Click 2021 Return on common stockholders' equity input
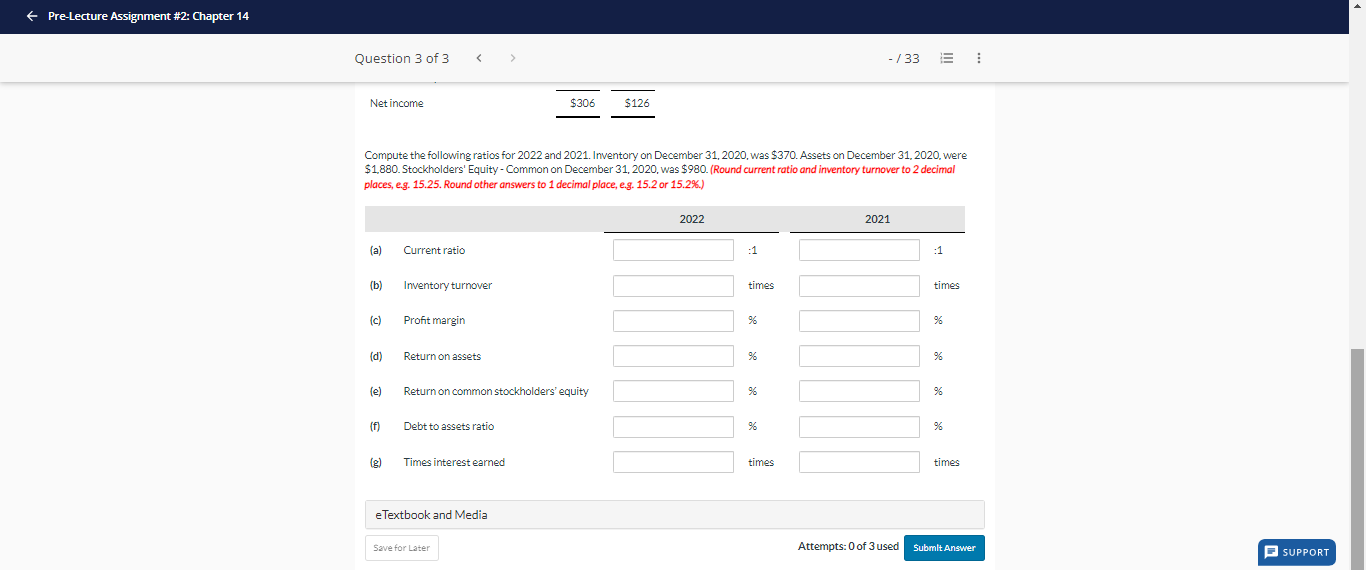Screen dimensions: 1366x570 859,391
